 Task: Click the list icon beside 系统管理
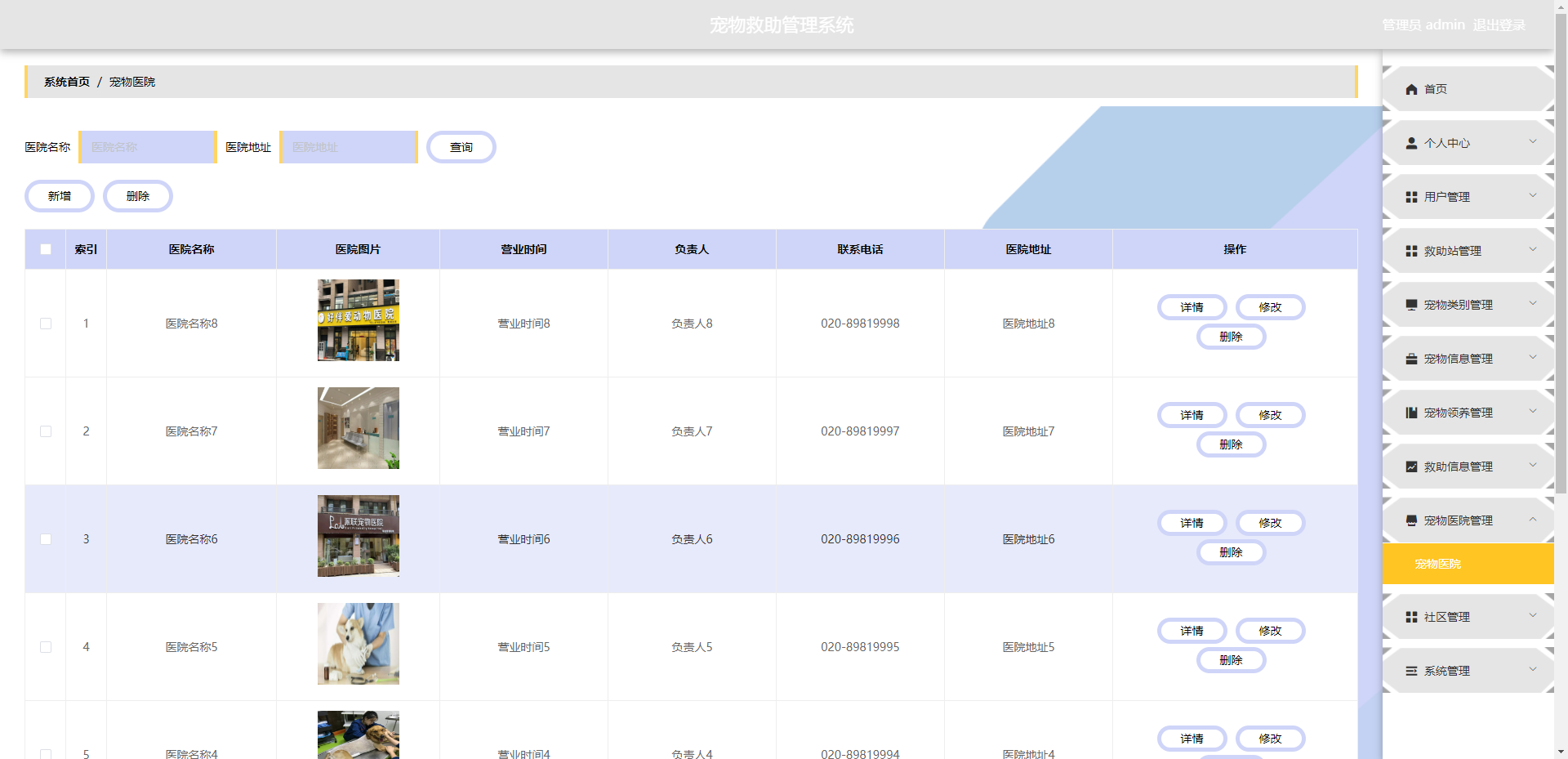(1411, 671)
